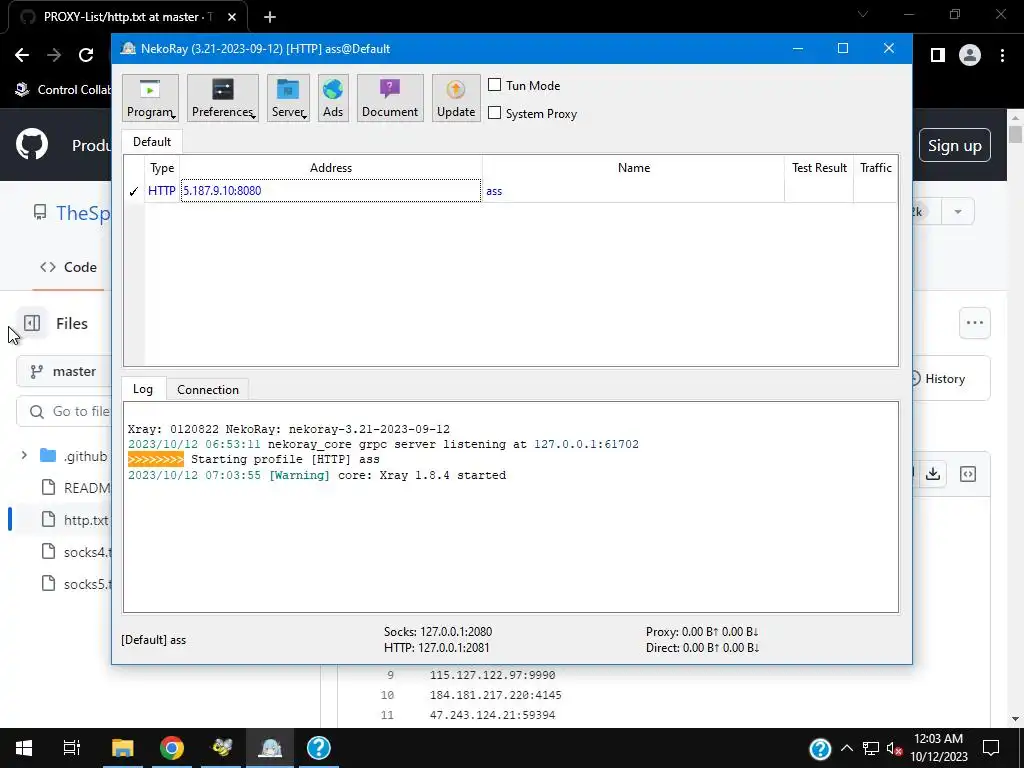Viewport: 1024px width, 768px height.
Task: Click the checkmark on the HTTP profile row
Action: click(x=134, y=191)
